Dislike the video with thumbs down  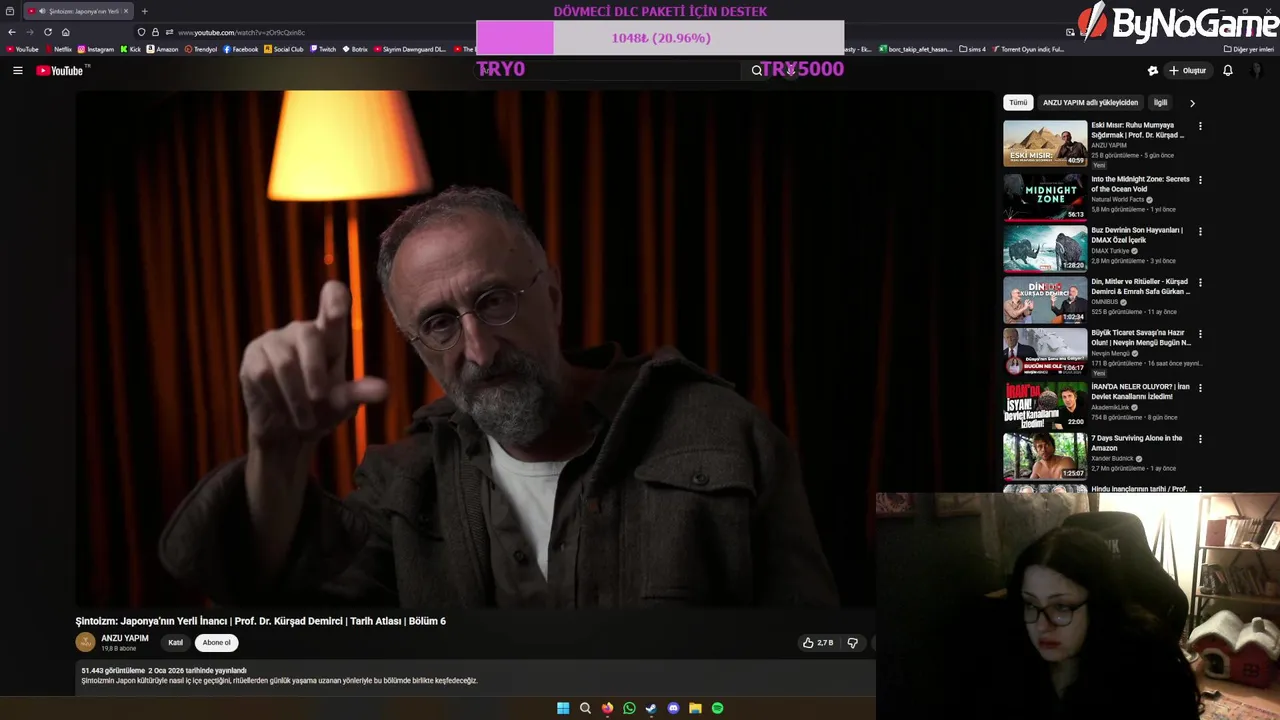[x=853, y=643]
